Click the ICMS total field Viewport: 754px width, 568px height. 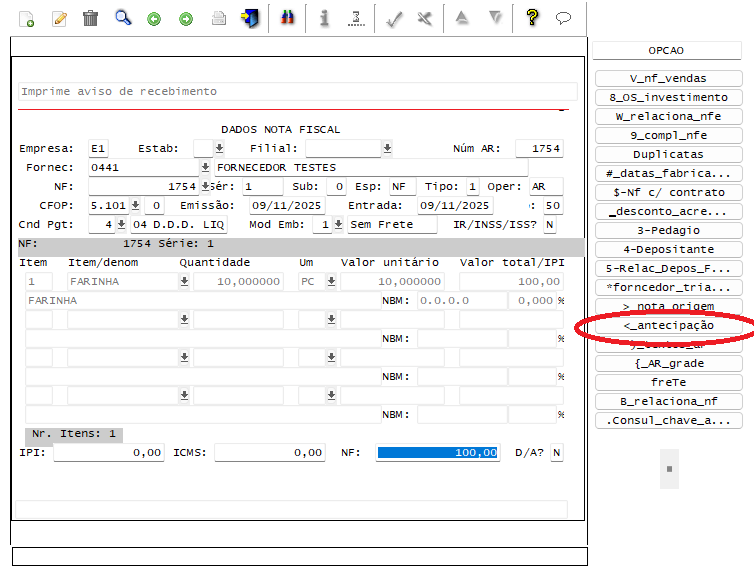270,453
